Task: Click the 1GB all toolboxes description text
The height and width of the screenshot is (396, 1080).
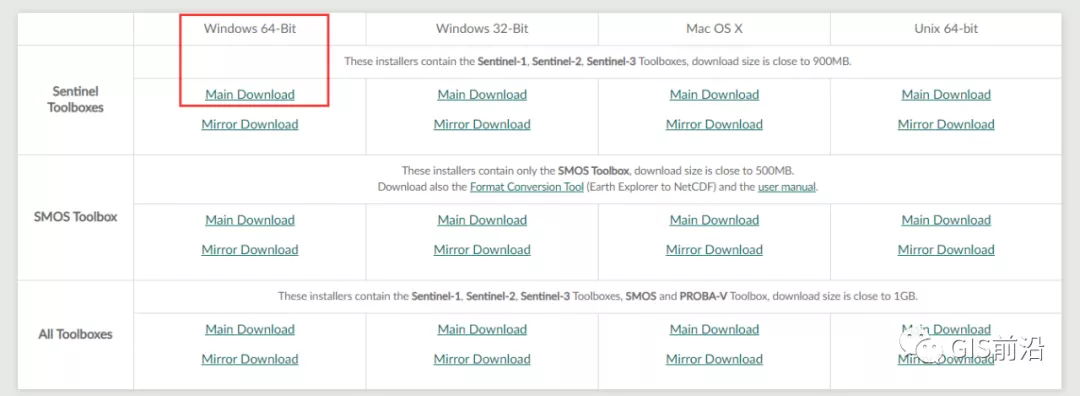Action: tap(598, 297)
